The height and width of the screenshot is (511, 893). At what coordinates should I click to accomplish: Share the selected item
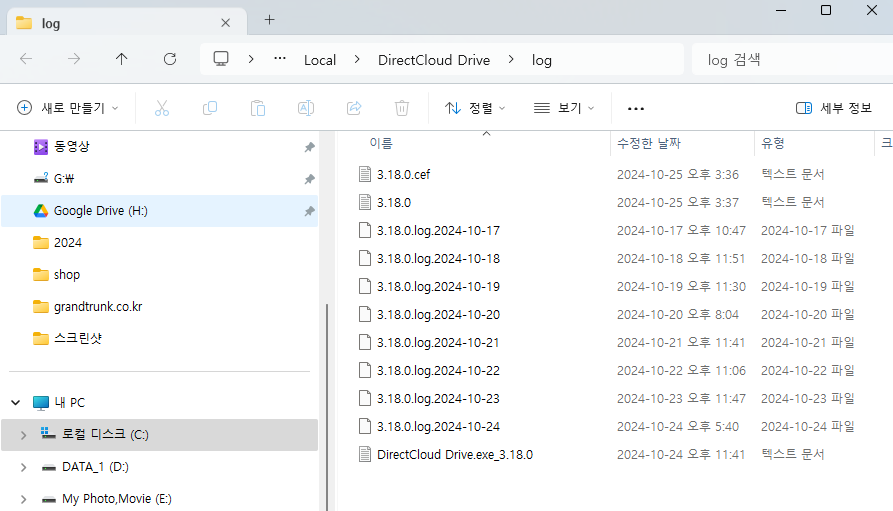point(354,108)
